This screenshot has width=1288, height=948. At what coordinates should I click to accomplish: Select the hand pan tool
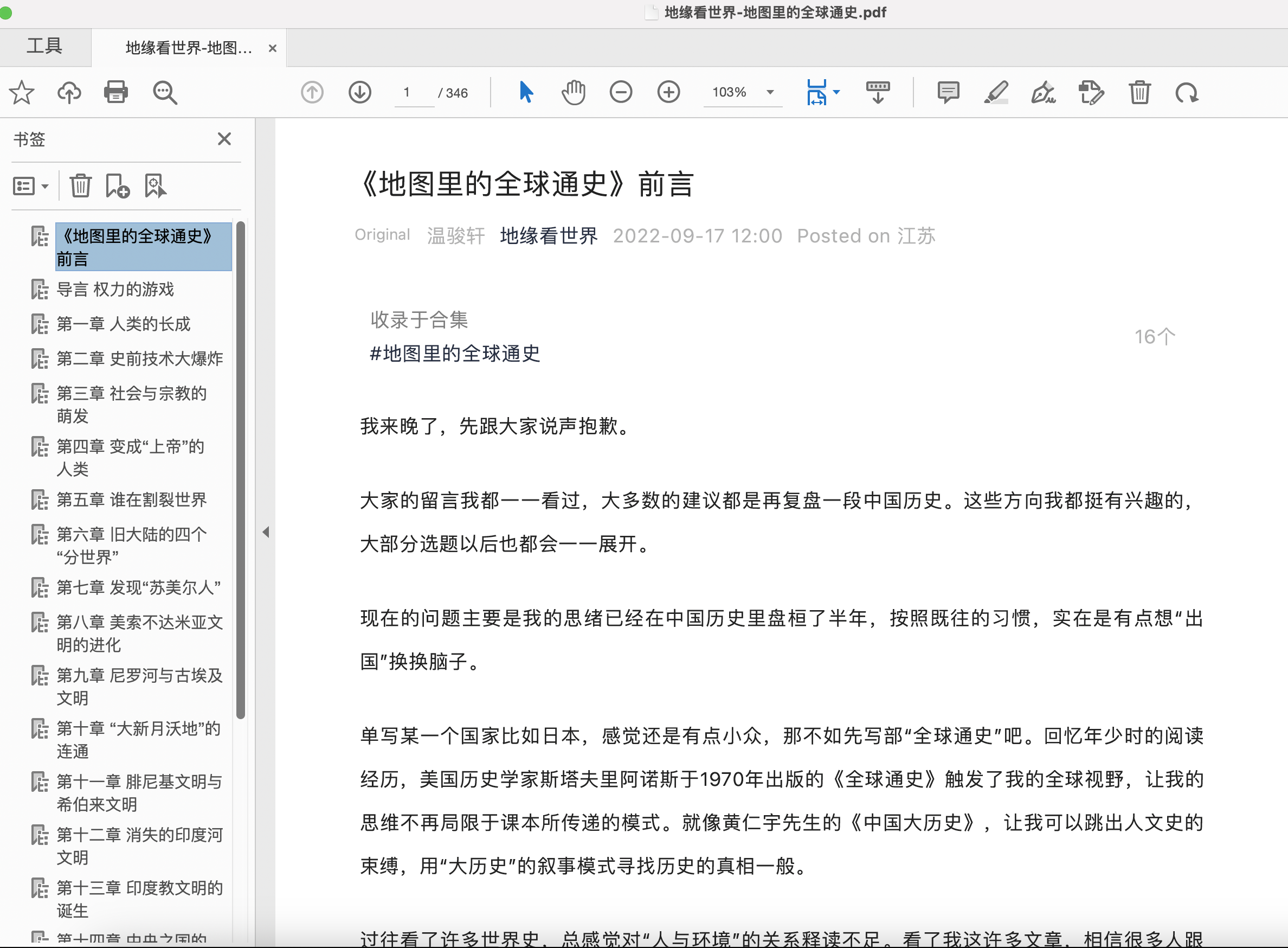pos(573,92)
